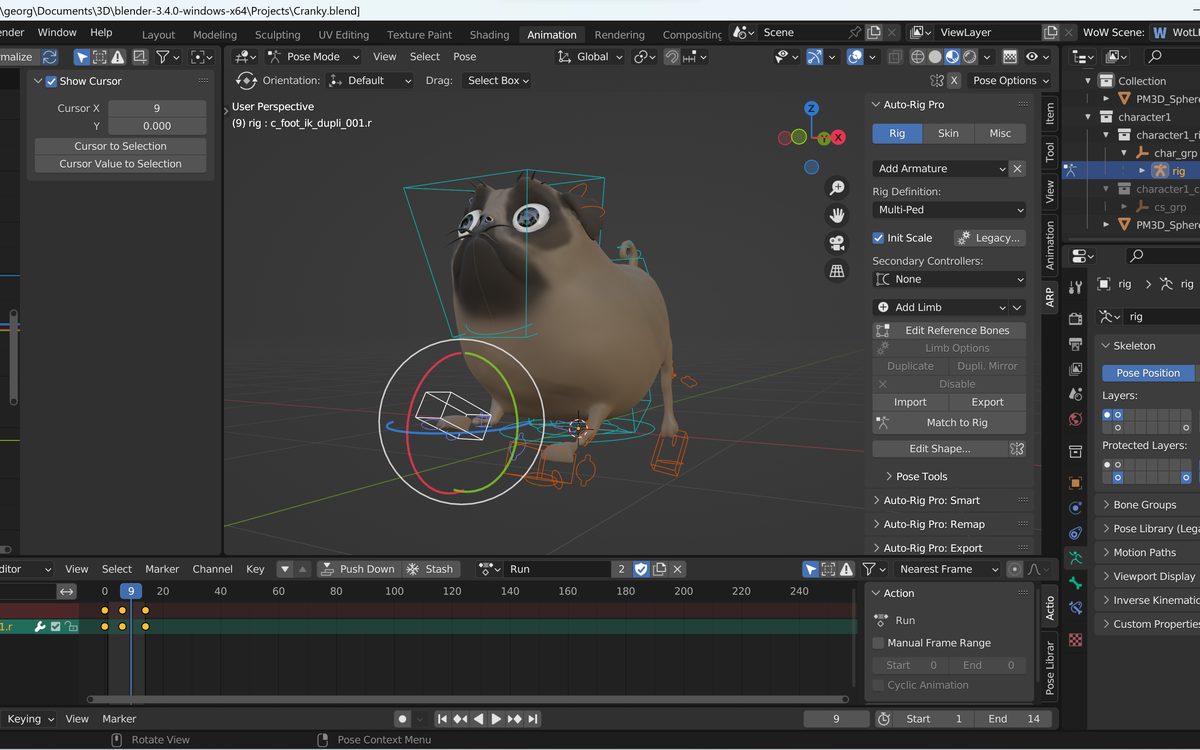This screenshot has height=750, width=1200.
Task: Enable the Init Scale checkbox
Action: point(878,238)
